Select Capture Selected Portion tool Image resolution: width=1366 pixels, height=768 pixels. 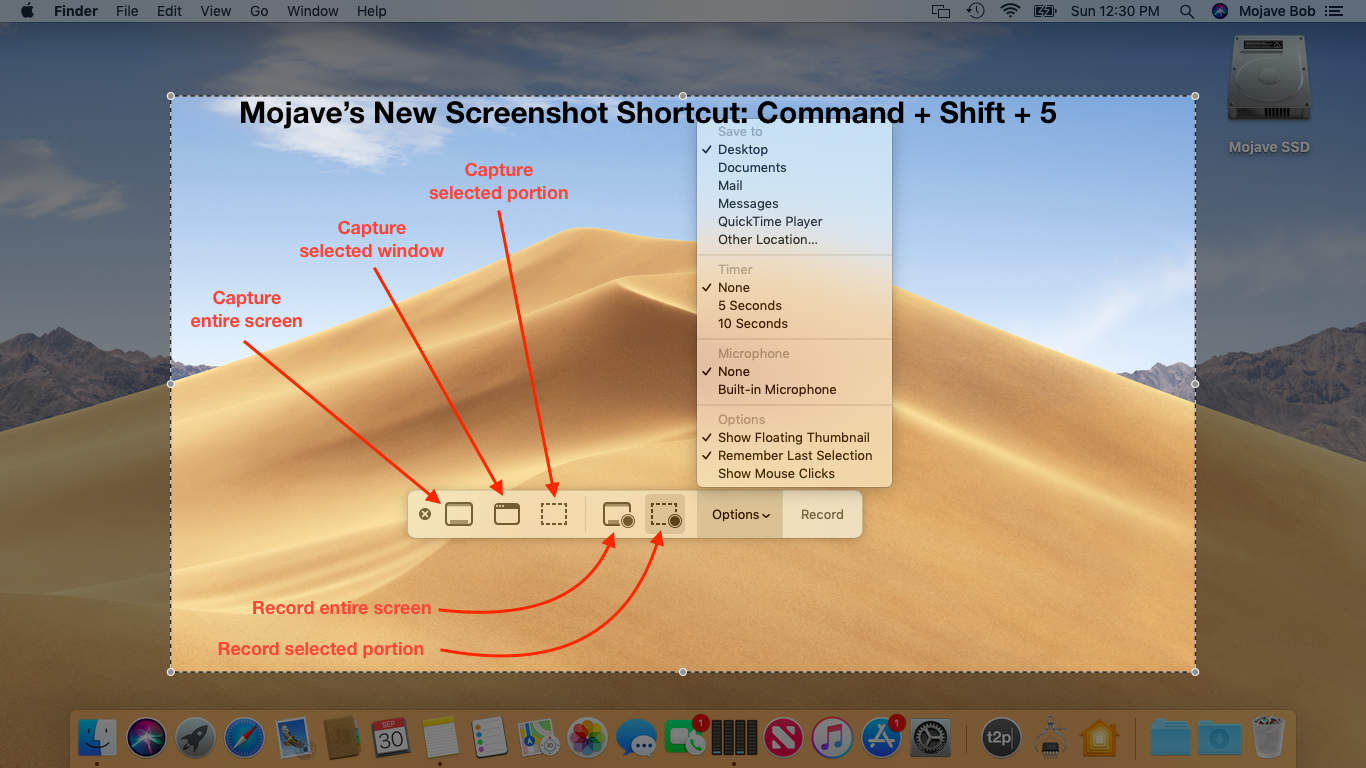[x=554, y=514]
